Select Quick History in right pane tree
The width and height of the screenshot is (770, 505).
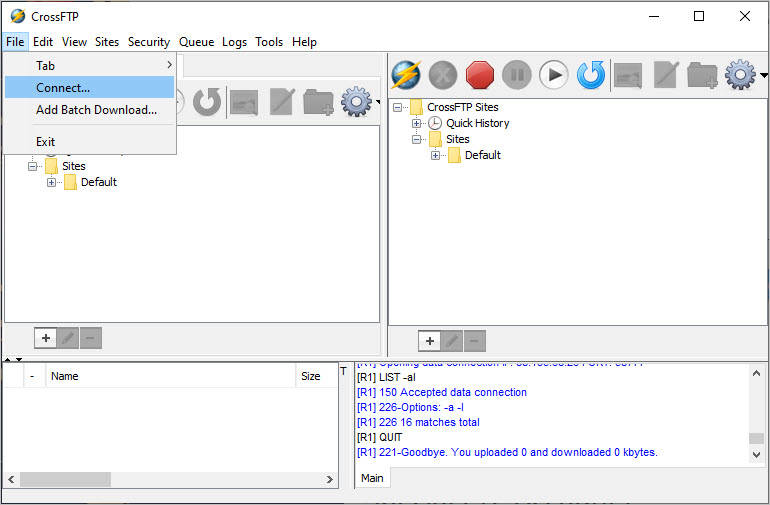coord(477,123)
